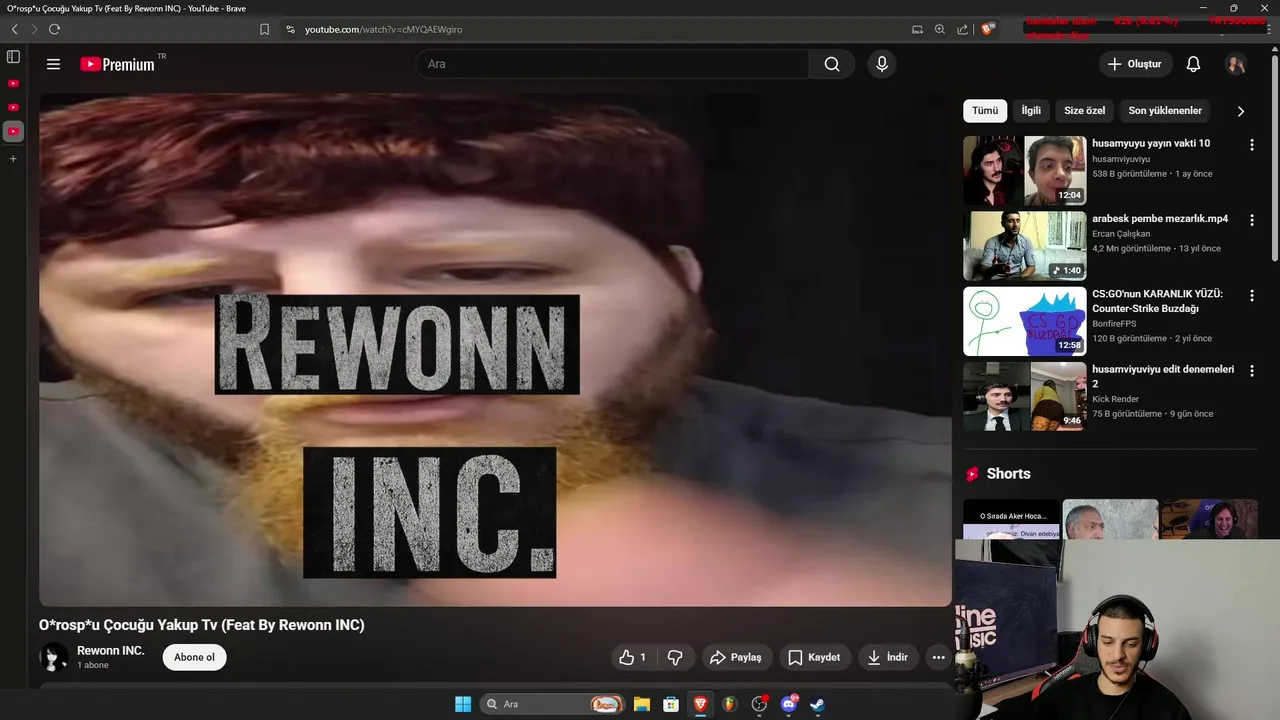
Task: Open Brave Shields lion icon
Action: pos(987,29)
